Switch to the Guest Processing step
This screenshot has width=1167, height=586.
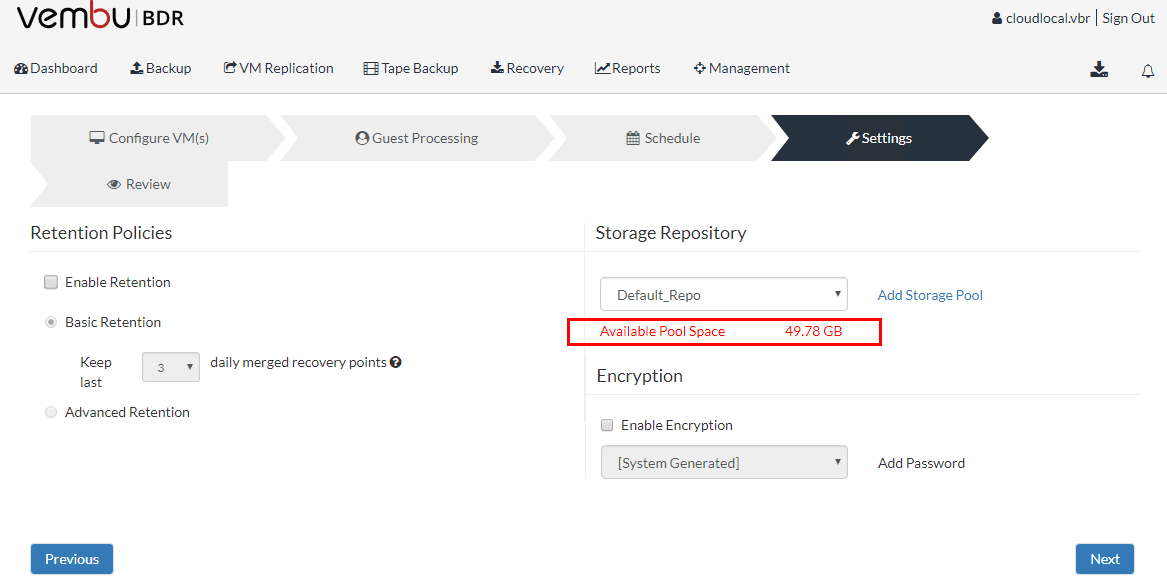416,138
